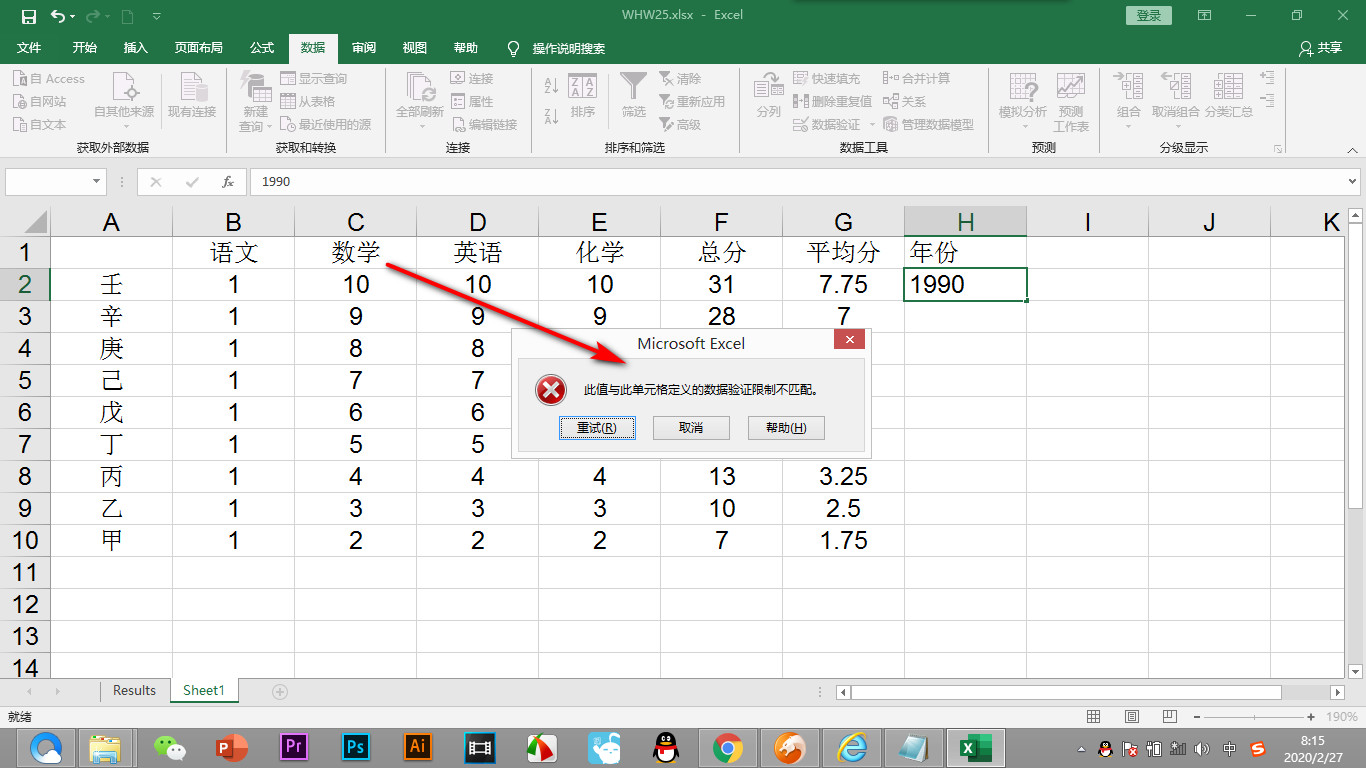1366x768 pixels.
Task: Switch to the Page Layout view icon
Action: point(1131,717)
